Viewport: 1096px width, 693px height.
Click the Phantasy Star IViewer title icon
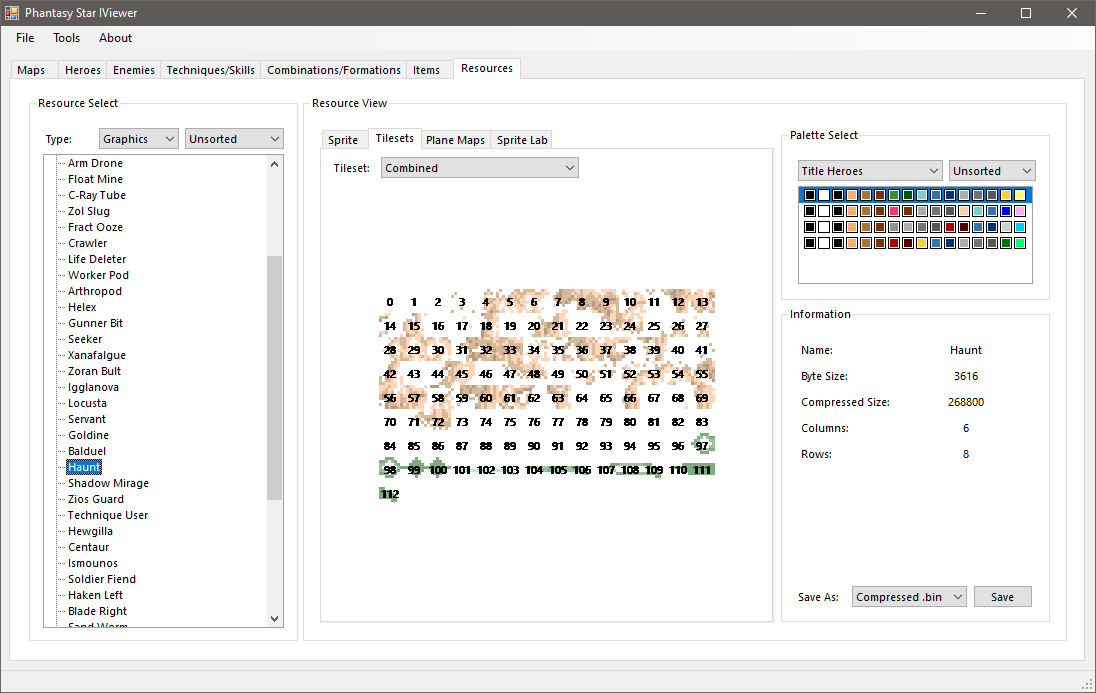[x=12, y=13]
